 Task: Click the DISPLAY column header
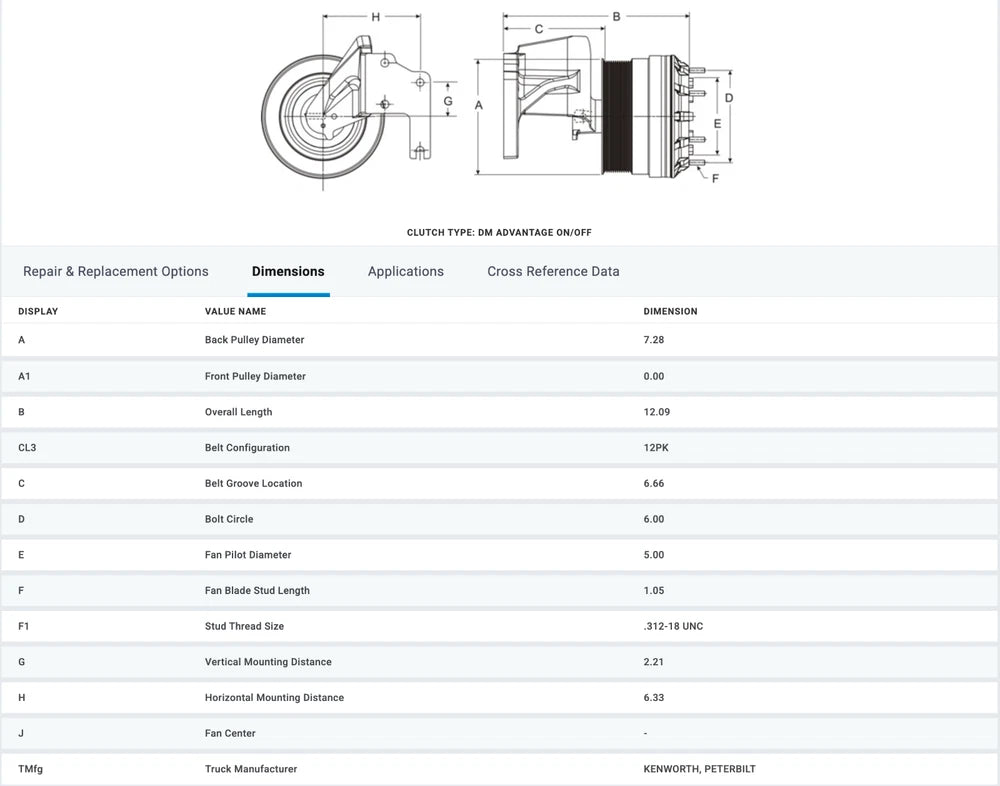point(38,311)
